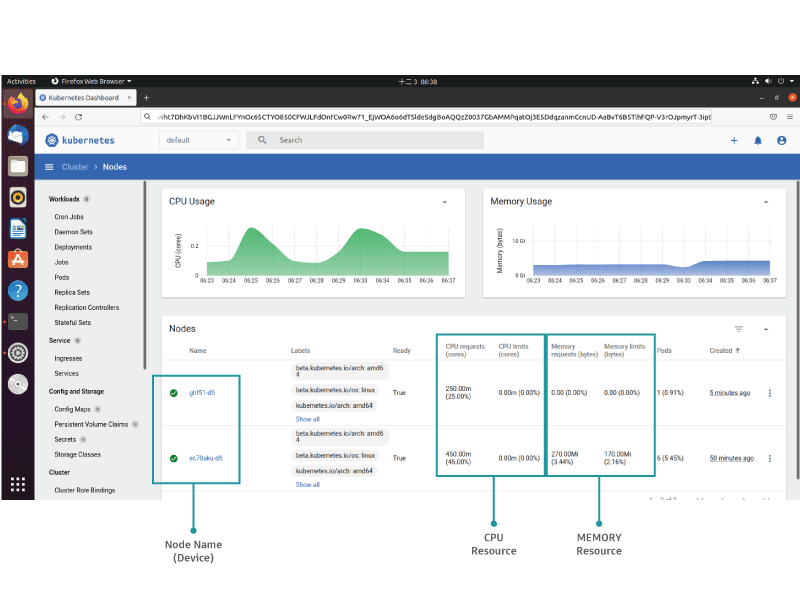The image size is (800, 600).
Task: Open actions menu for node ec70aku-dfi
Action: coord(770,458)
